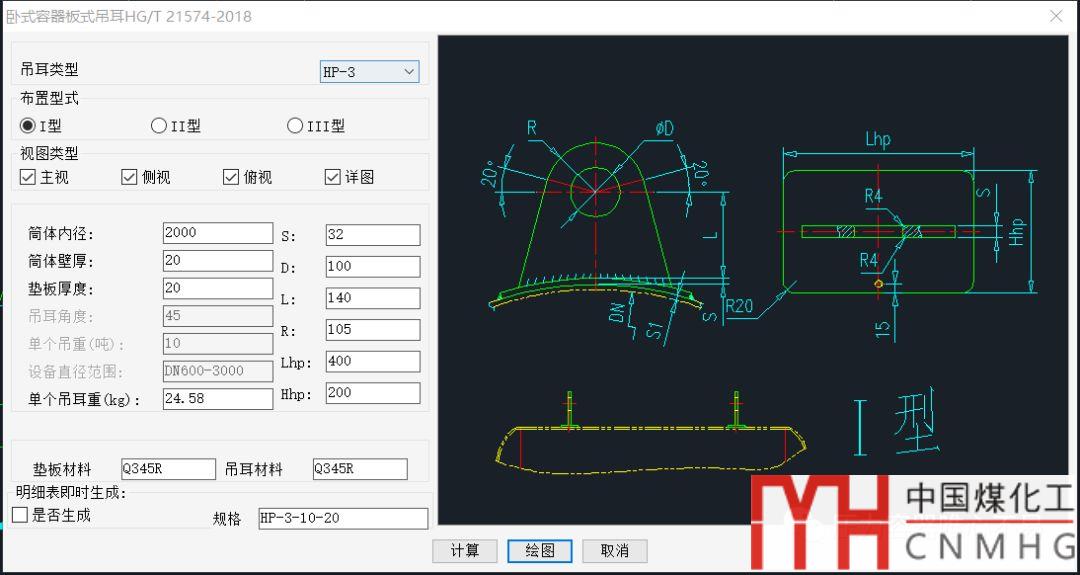Image resolution: width=1080 pixels, height=575 pixels.
Task: Click the Lhp value field
Action: [x=372, y=362]
